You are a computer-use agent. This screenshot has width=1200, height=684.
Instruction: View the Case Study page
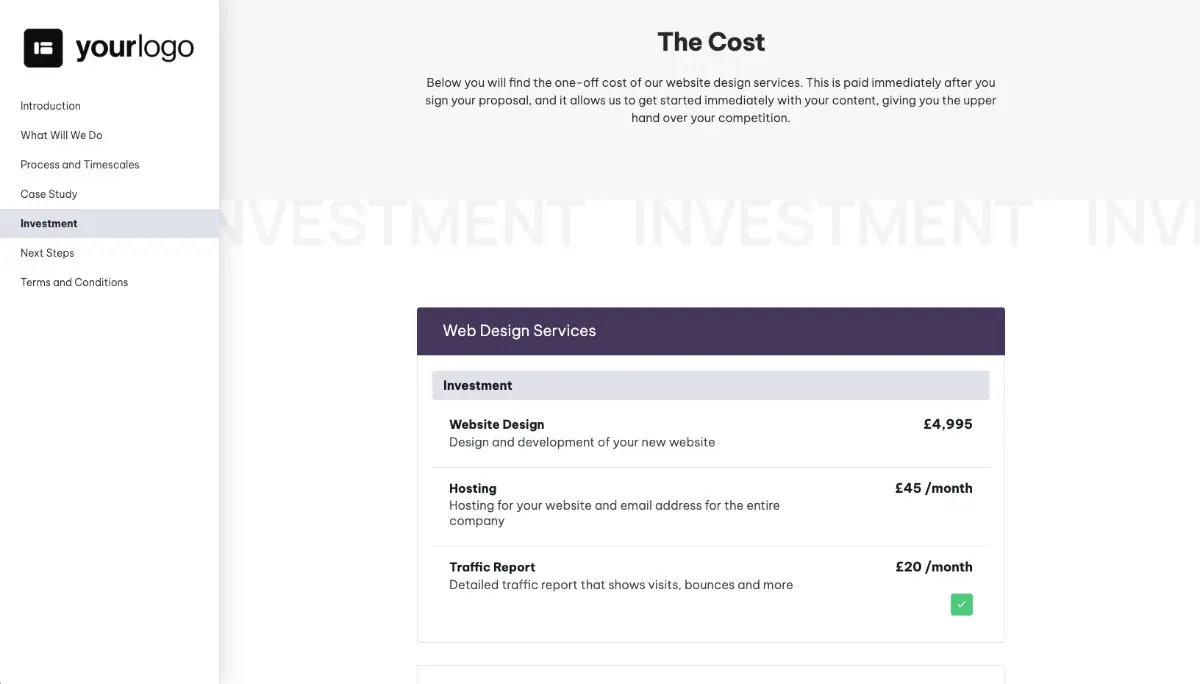pyautogui.click(x=50, y=193)
